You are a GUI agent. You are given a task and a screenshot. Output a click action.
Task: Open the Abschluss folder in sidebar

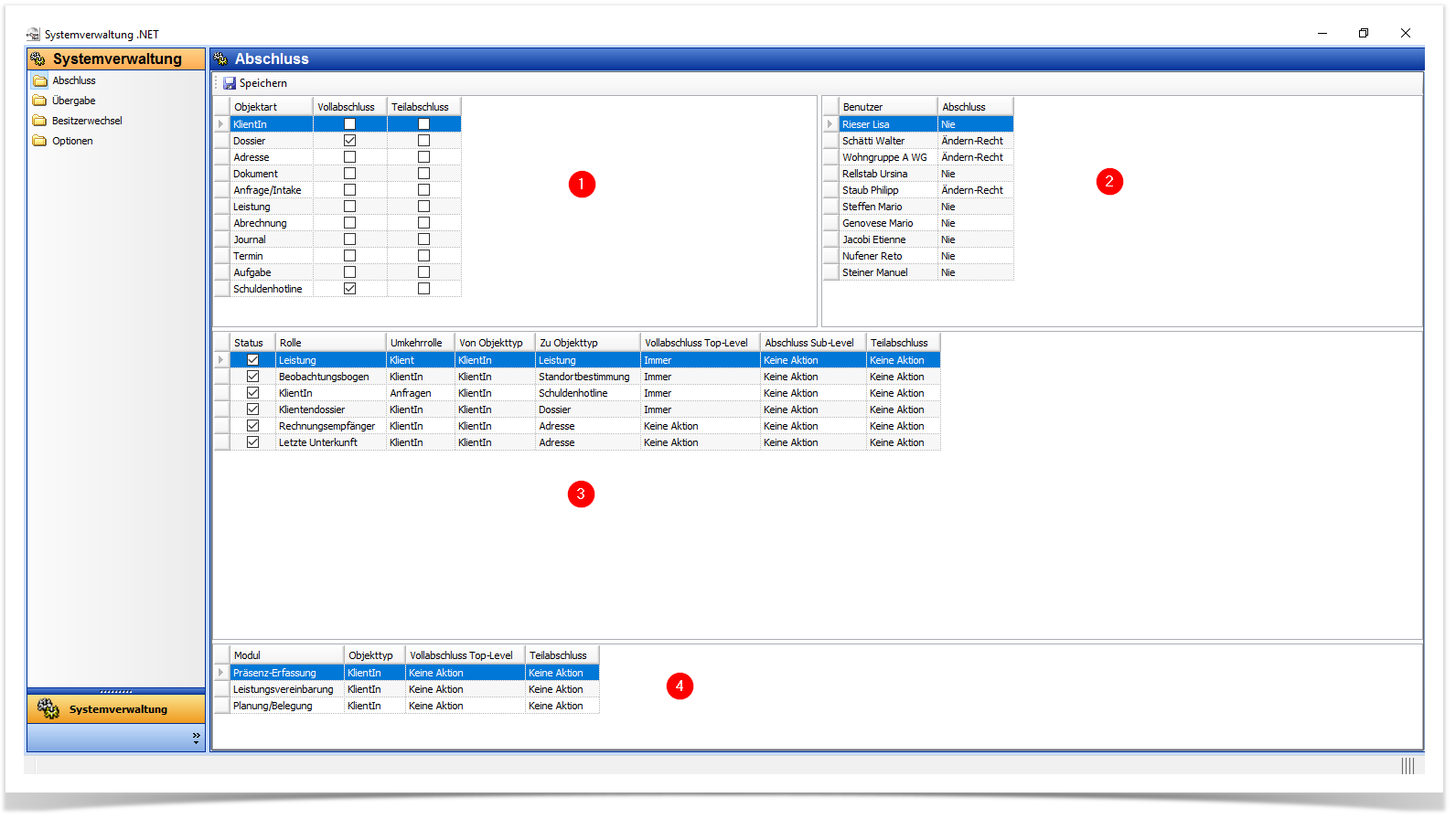(39, 80)
